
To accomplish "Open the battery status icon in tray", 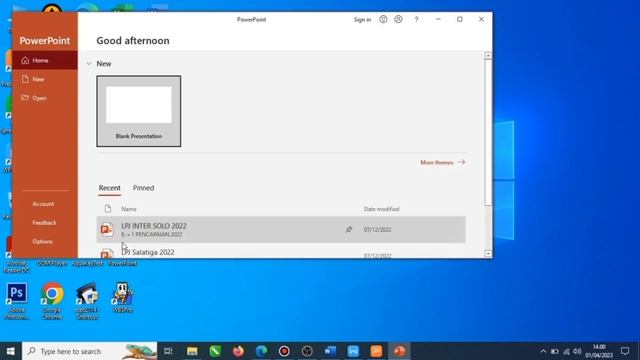I will pyautogui.click(x=555, y=351).
